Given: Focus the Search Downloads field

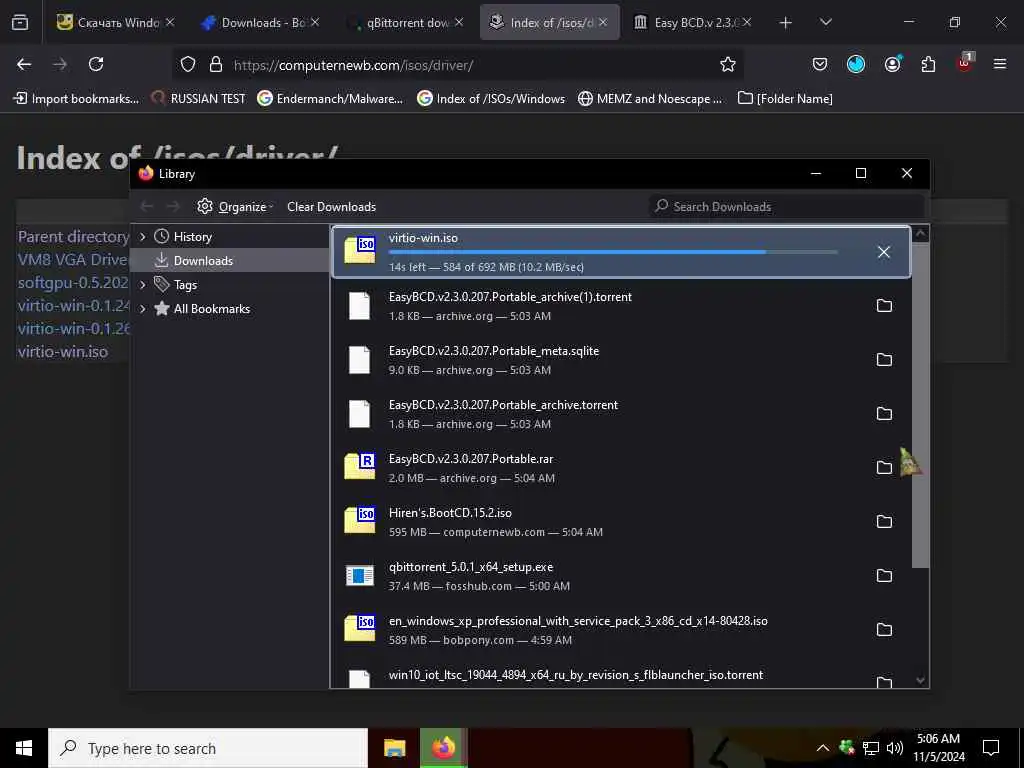Looking at the screenshot, I should tap(786, 206).
